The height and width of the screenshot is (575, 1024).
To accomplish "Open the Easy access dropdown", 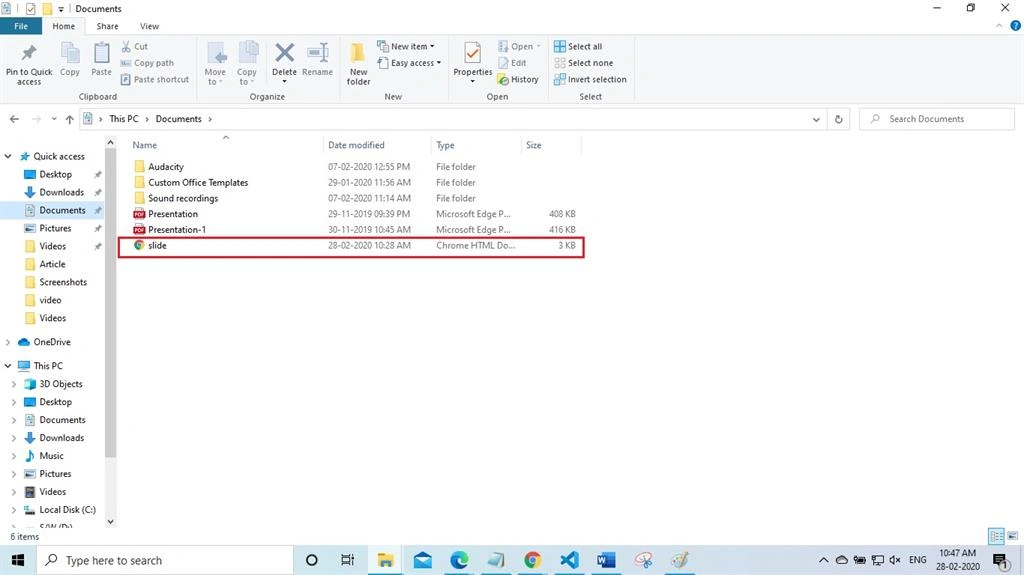I will coord(409,63).
